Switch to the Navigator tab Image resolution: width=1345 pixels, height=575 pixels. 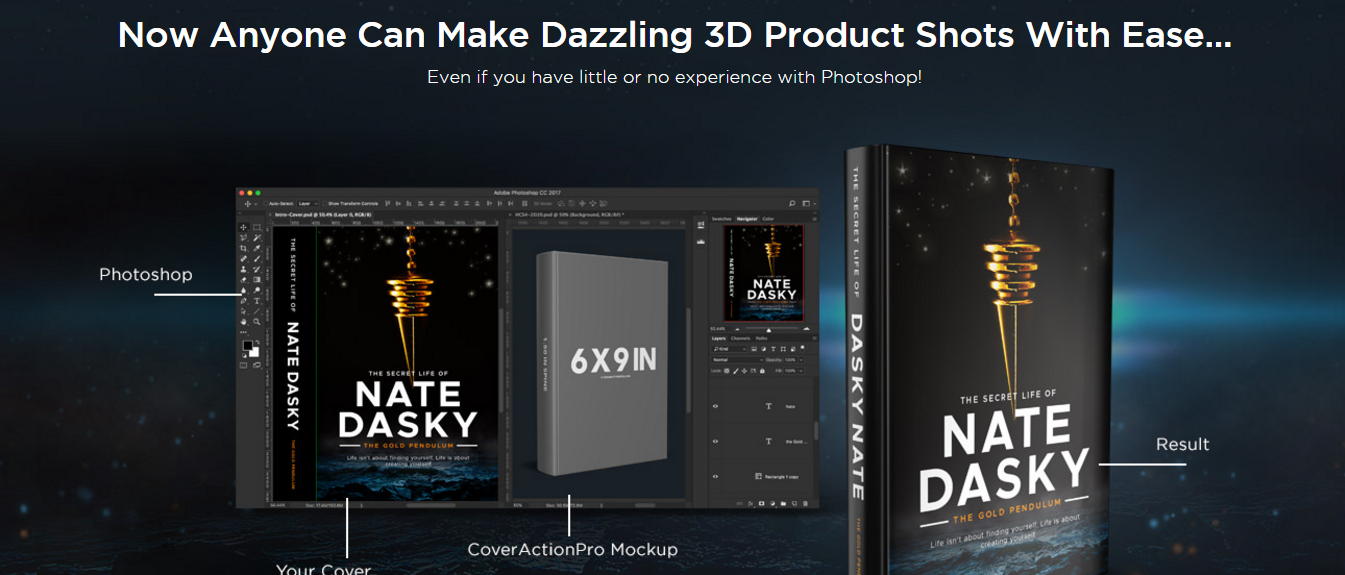point(747,219)
